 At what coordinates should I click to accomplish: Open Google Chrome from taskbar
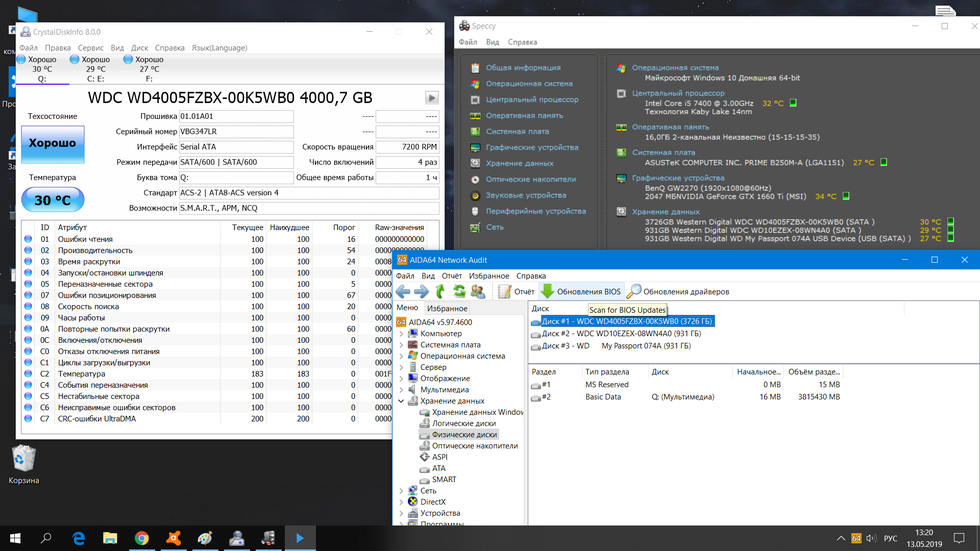coord(142,538)
